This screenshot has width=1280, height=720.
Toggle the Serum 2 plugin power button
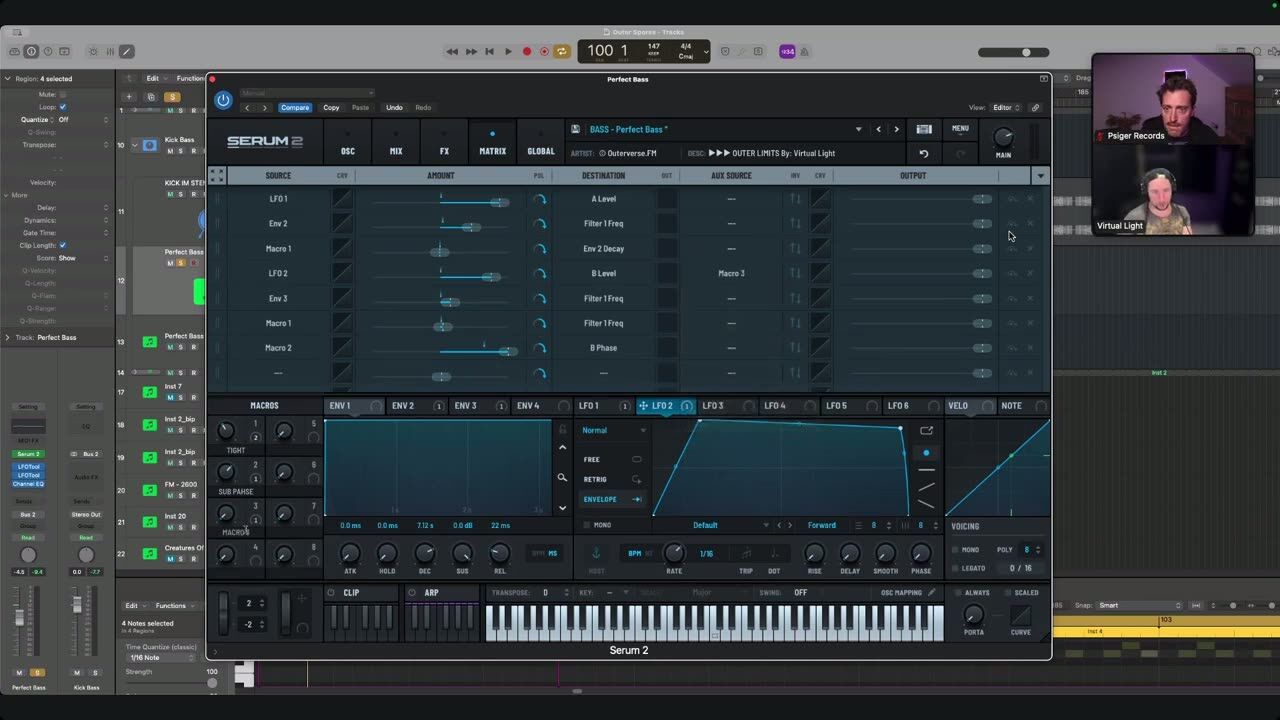223,100
